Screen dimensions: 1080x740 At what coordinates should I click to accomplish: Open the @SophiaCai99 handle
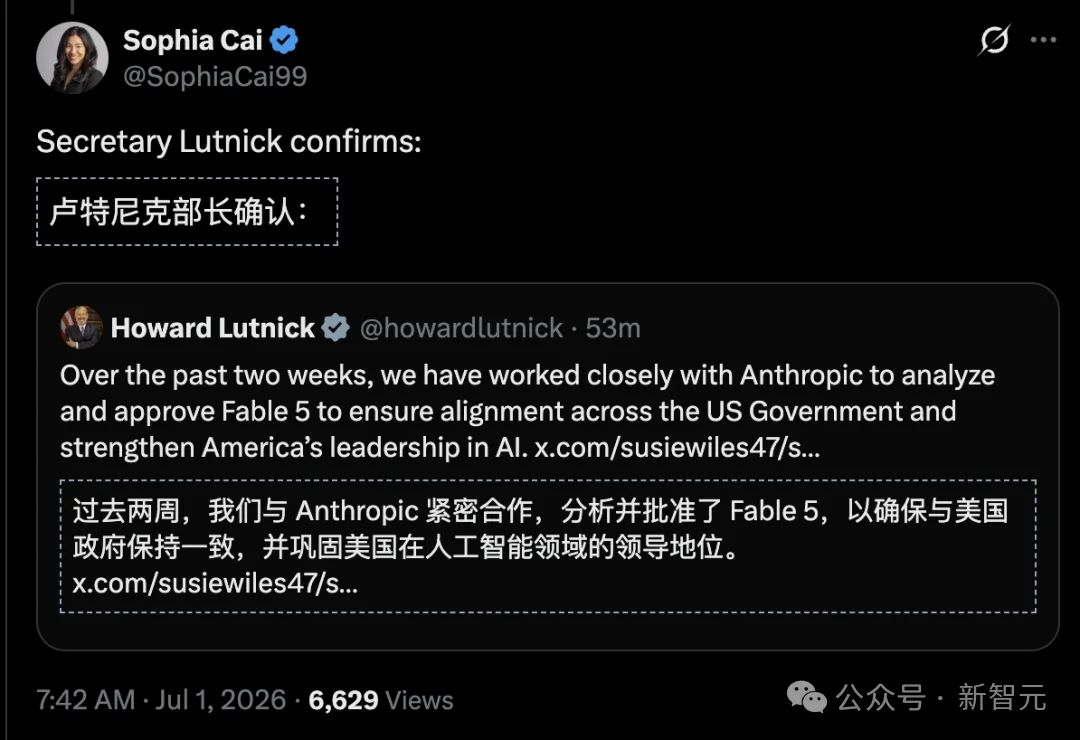coord(215,76)
